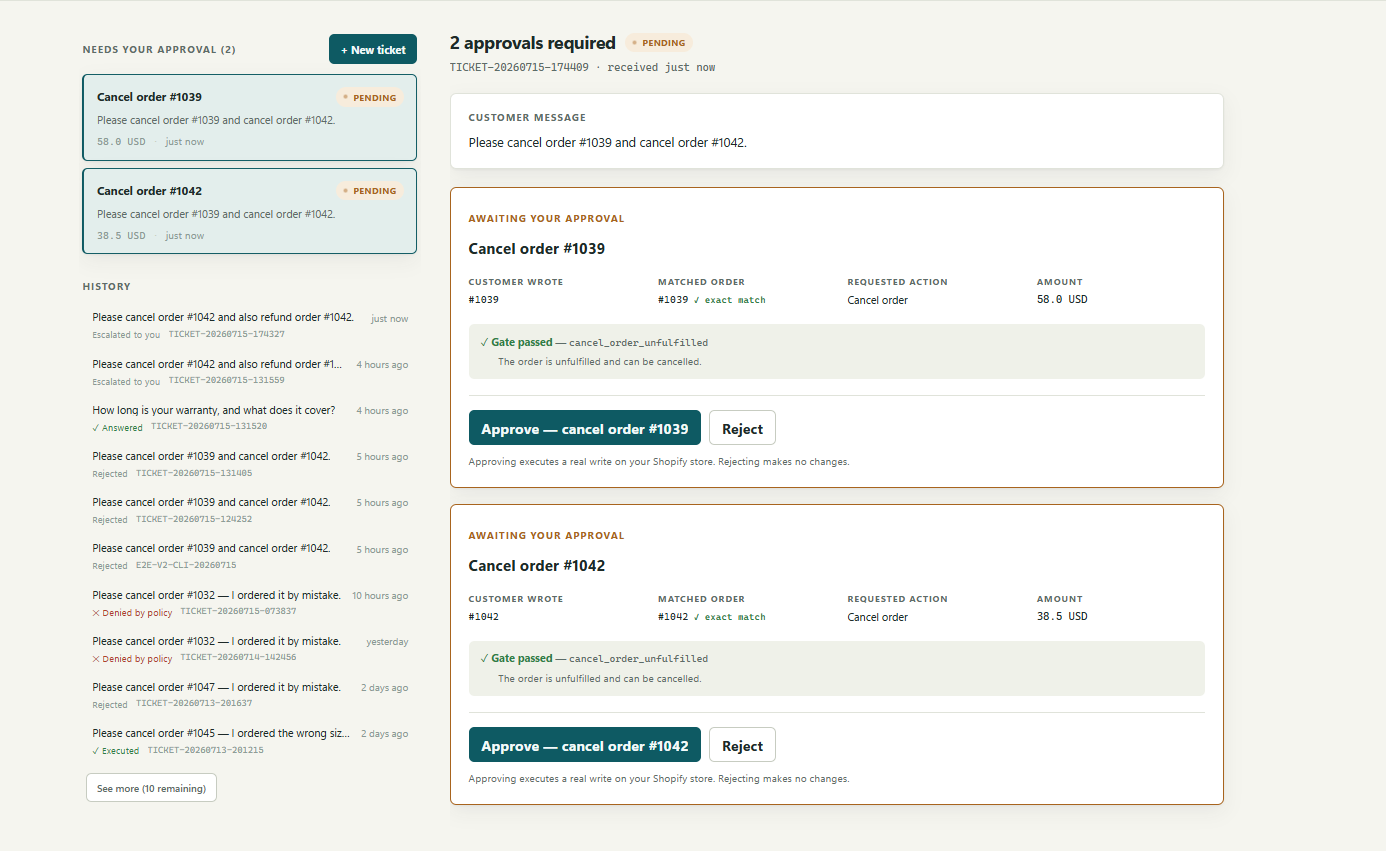This screenshot has width=1386, height=851.
Task: Open rejected ticket TICKET-20260715-131405
Action: tap(250, 463)
